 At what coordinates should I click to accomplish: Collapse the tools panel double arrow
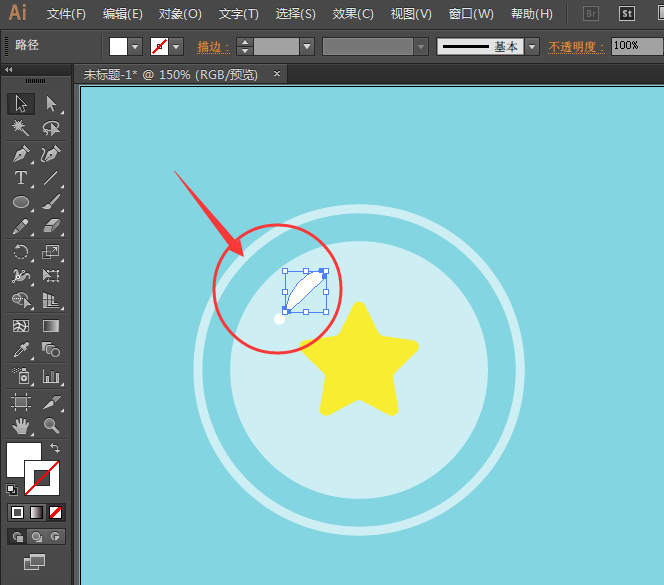pyautogui.click(x=8, y=69)
